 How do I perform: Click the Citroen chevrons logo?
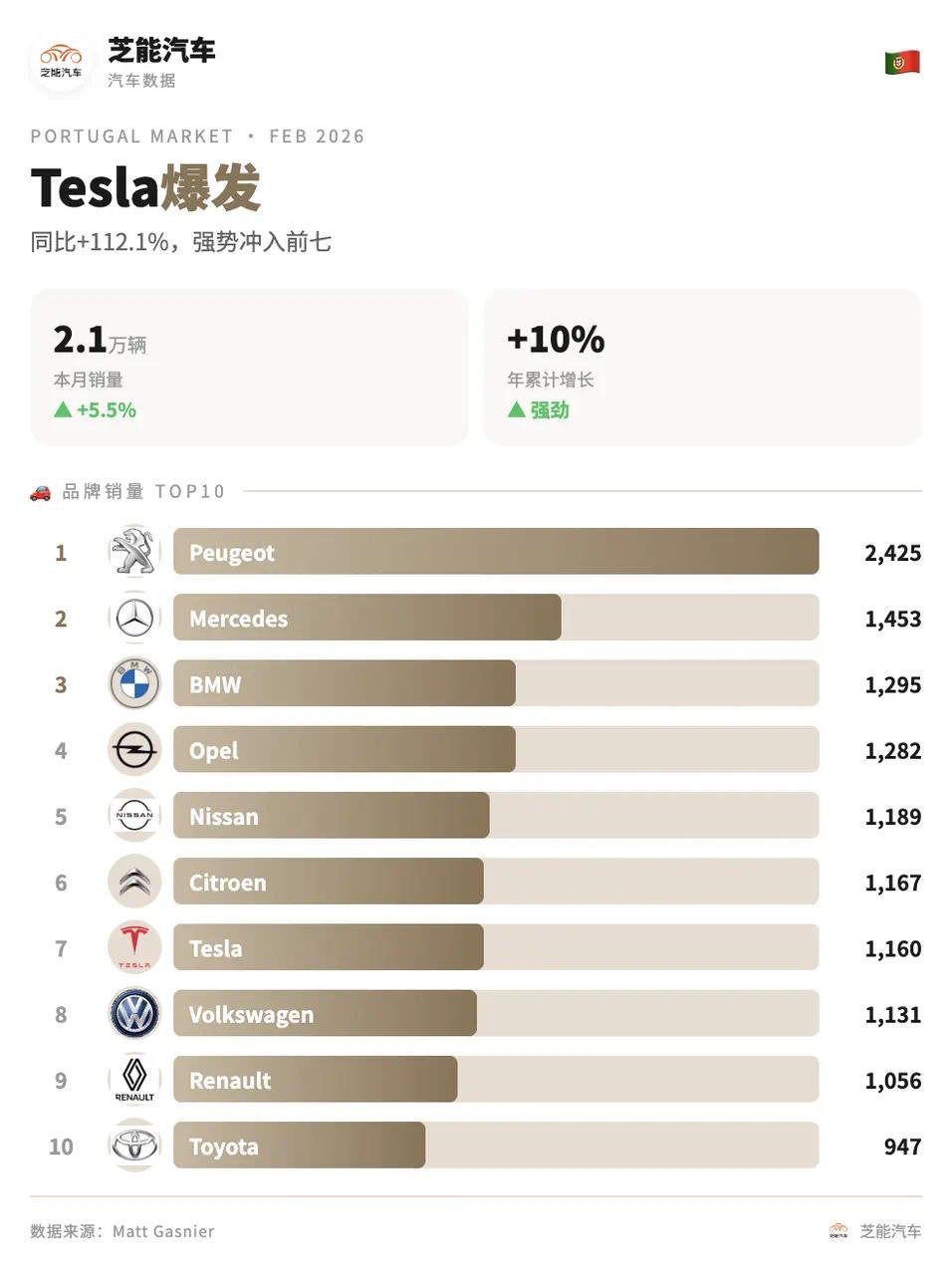[134, 882]
